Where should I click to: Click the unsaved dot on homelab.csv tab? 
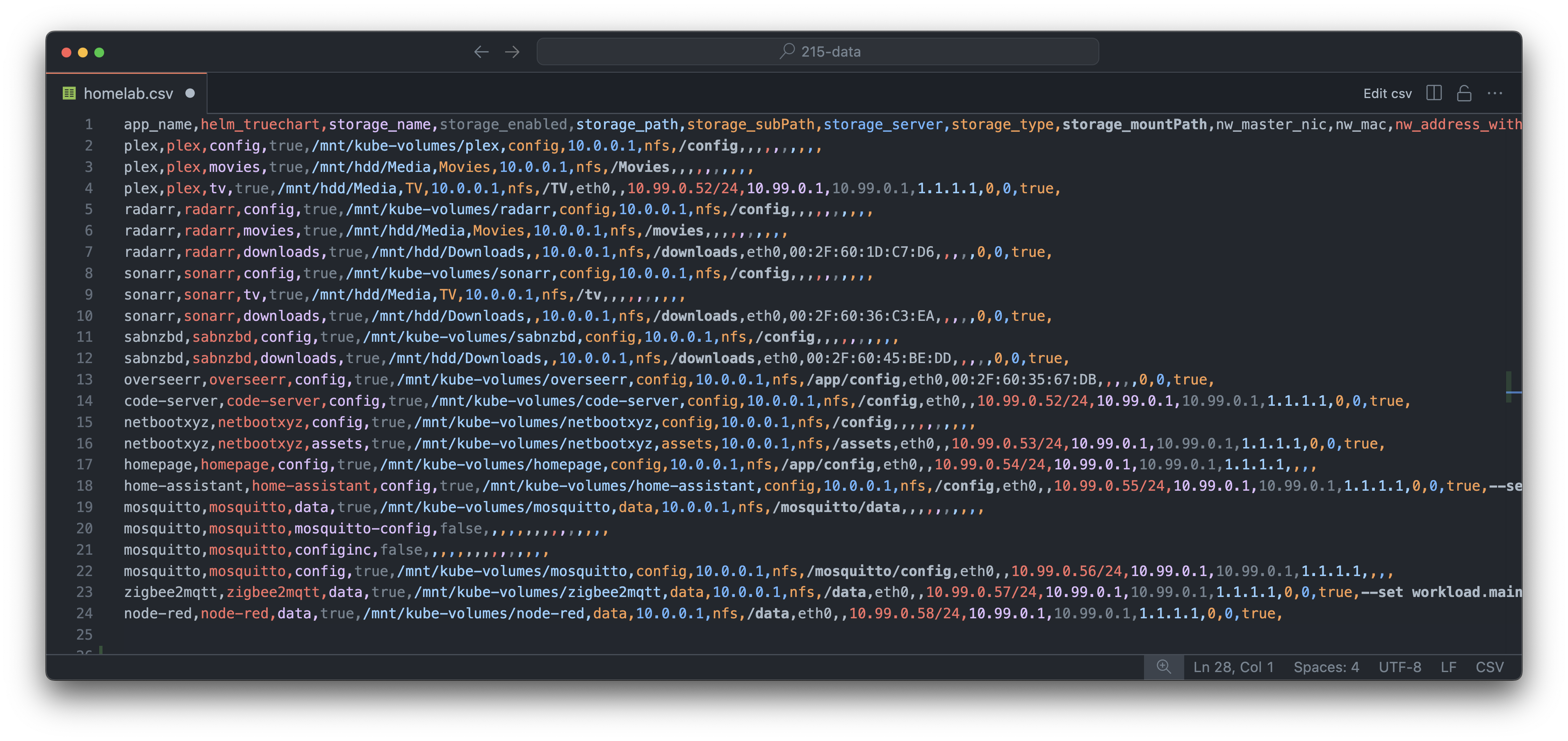[x=190, y=93]
